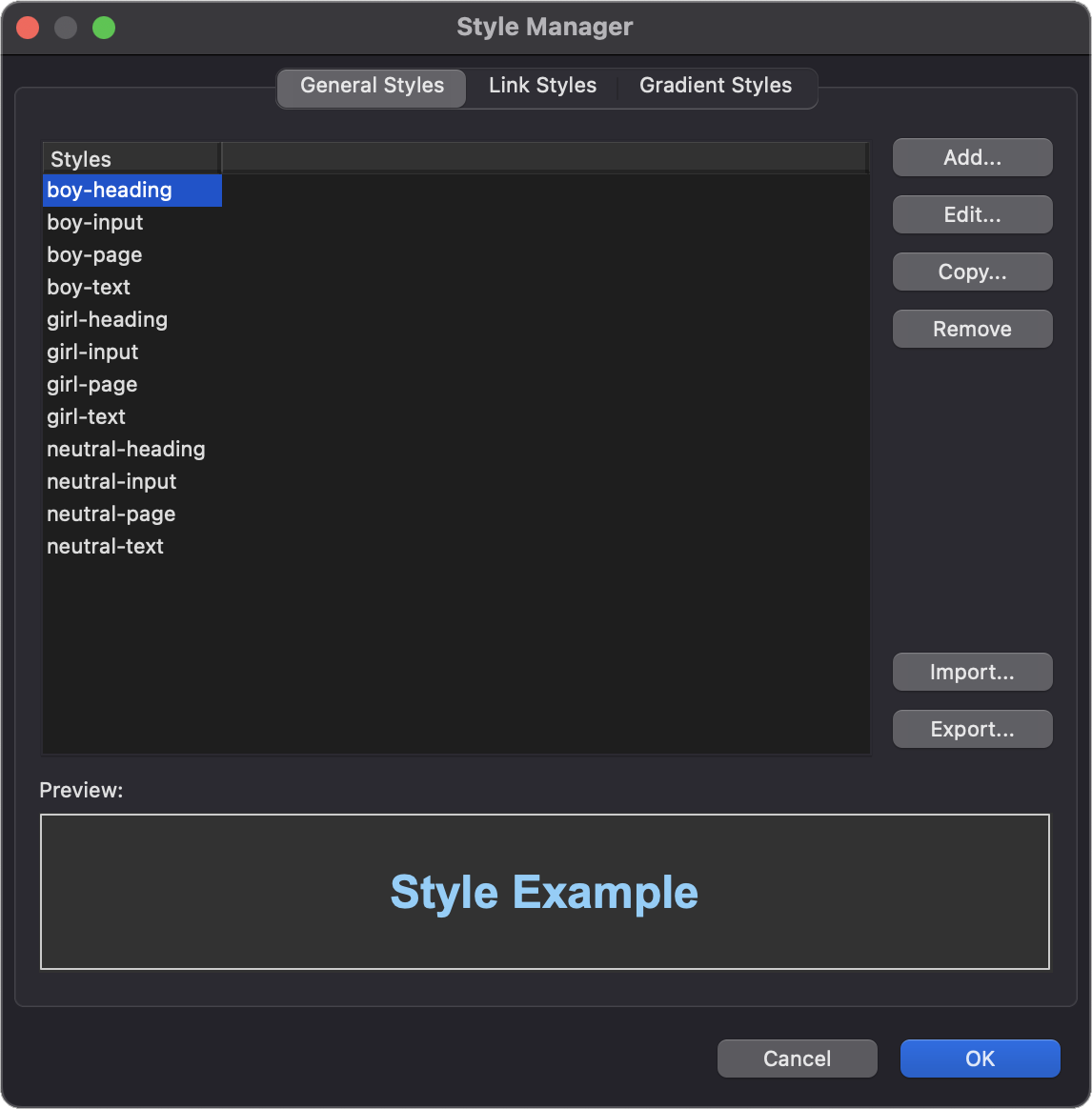Choose the boy-page style in list

[94, 255]
